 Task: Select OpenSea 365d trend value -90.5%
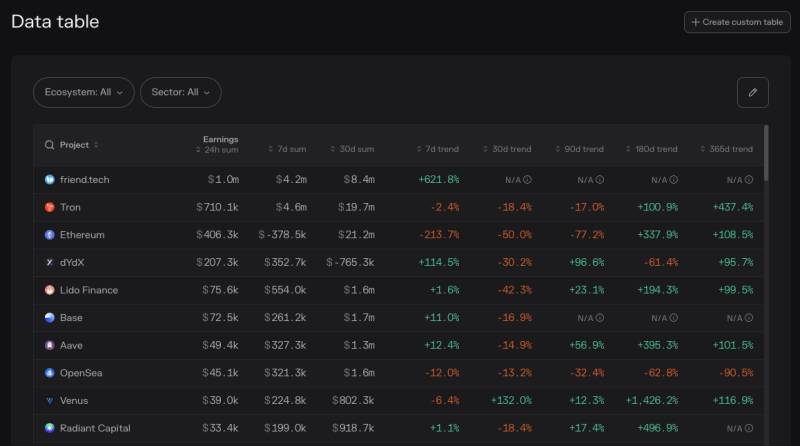736,373
